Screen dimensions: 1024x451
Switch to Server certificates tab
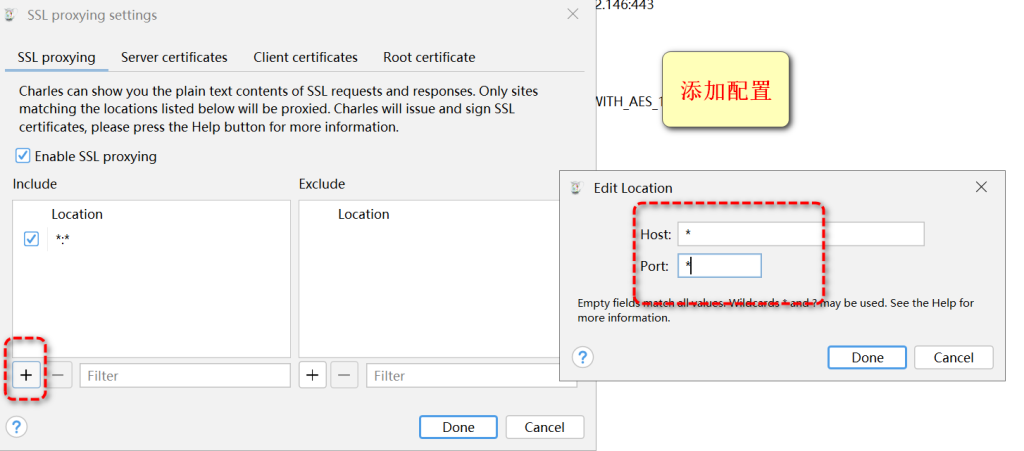point(174,57)
